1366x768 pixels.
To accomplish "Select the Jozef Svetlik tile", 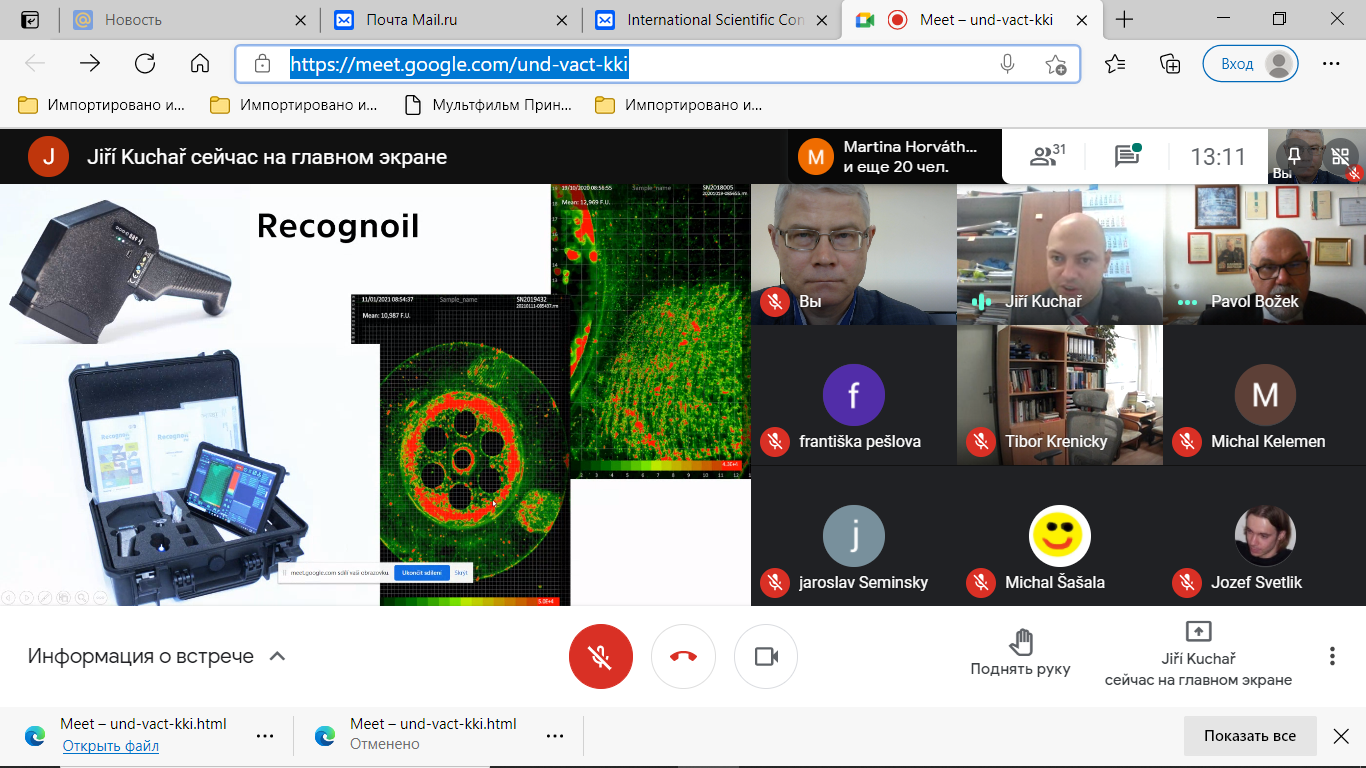I will [1265, 536].
